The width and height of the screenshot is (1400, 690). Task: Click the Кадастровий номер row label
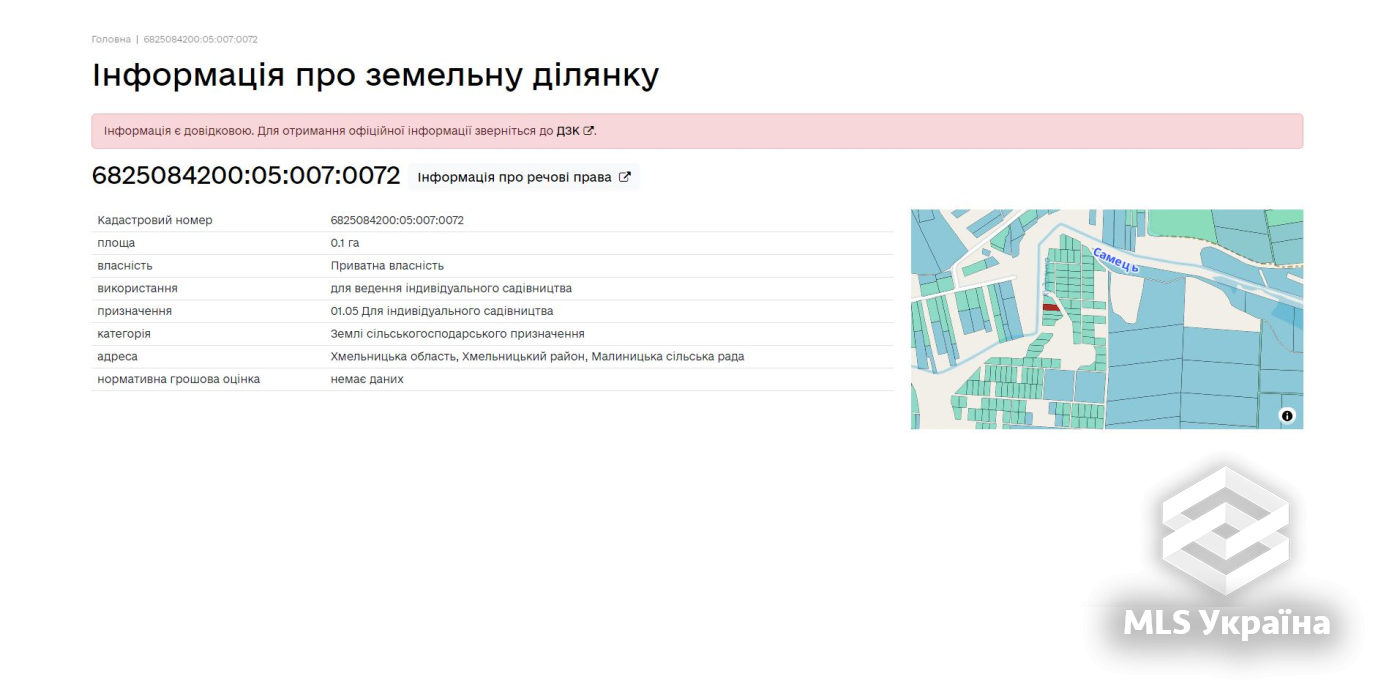pos(155,220)
